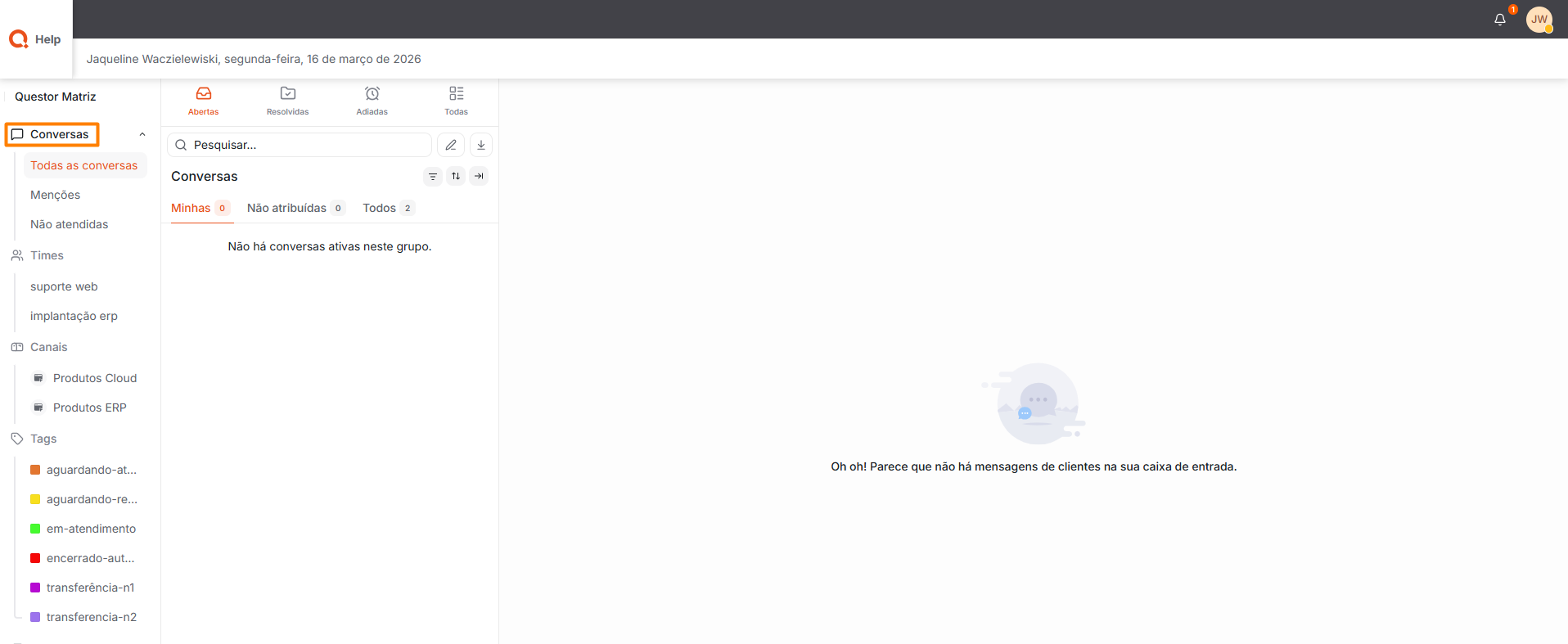Select the red encerrado-aut tag
The image size is (1568, 644).
[90, 558]
